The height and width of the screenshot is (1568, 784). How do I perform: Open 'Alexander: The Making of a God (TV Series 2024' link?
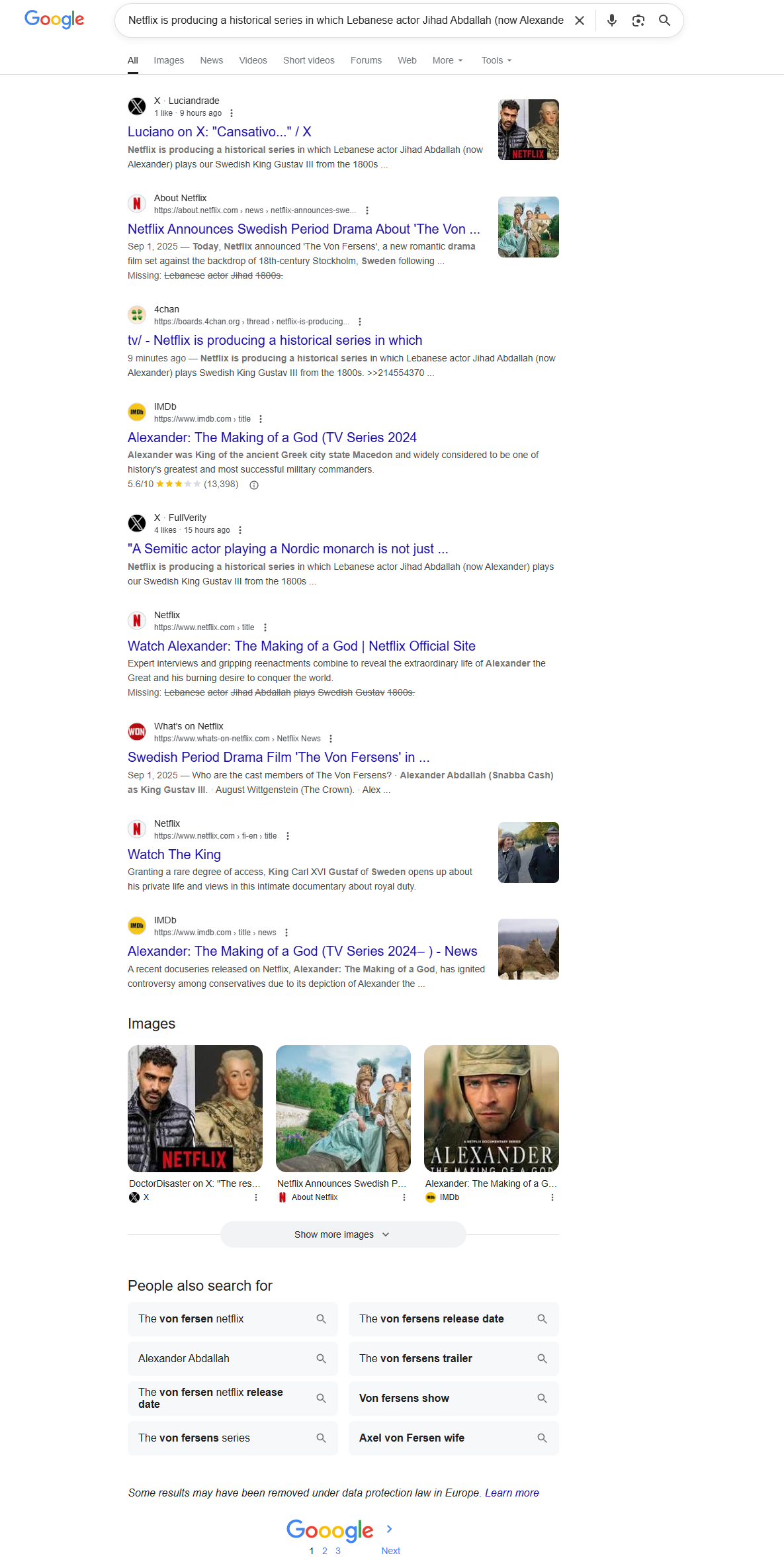(x=272, y=438)
